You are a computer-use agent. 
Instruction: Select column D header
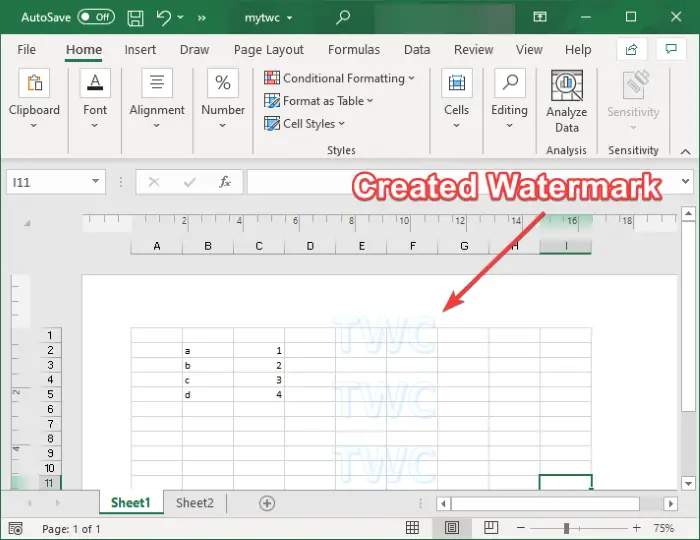310,246
